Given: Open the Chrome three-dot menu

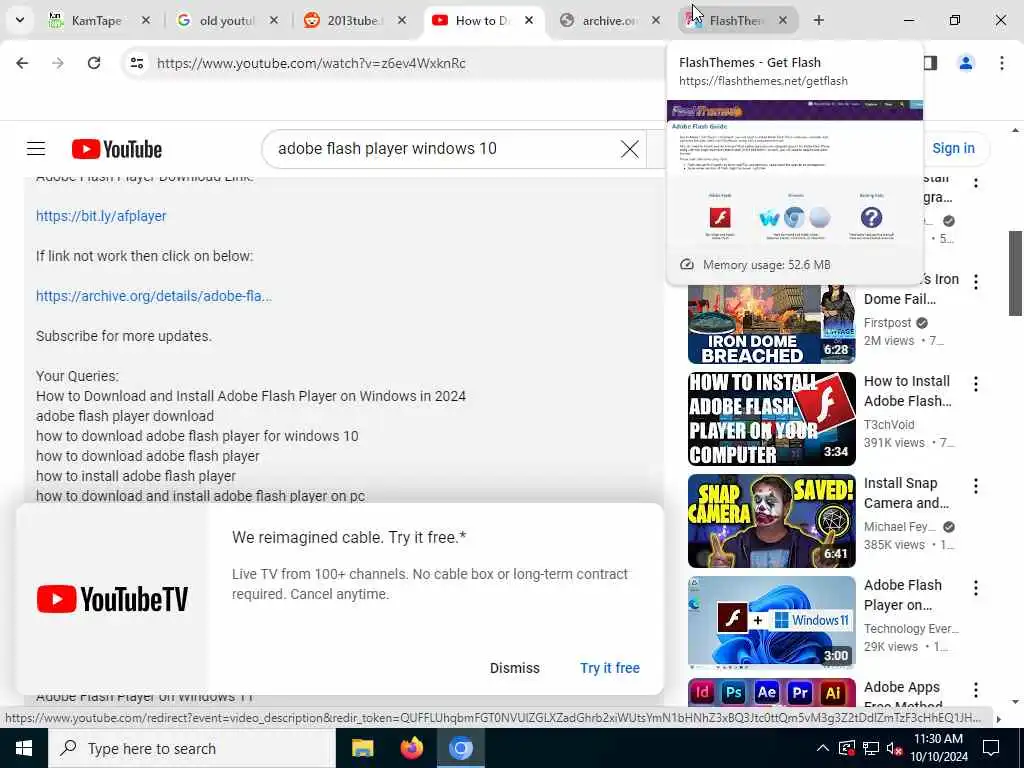Looking at the screenshot, I should click(x=1002, y=63).
